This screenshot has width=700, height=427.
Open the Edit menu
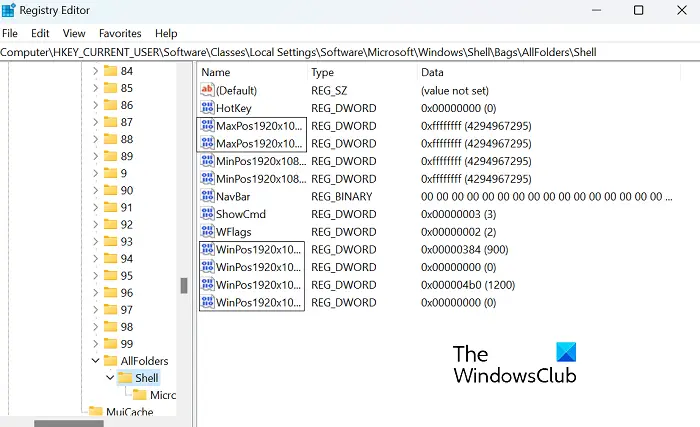[x=40, y=33]
